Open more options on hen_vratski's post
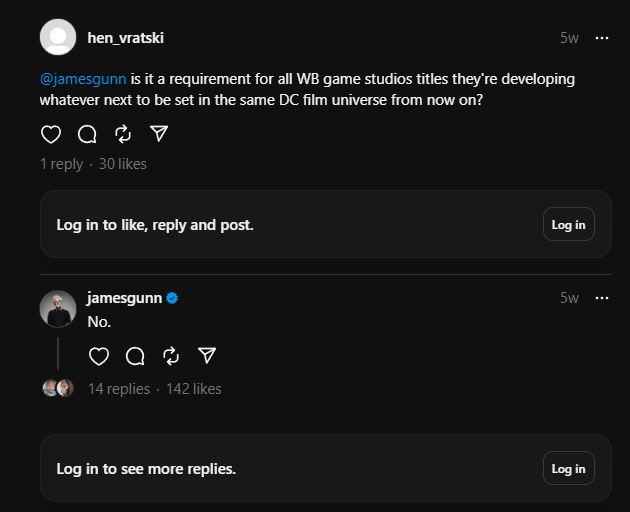This screenshot has height=512, width=630. pyautogui.click(x=601, y=38)
